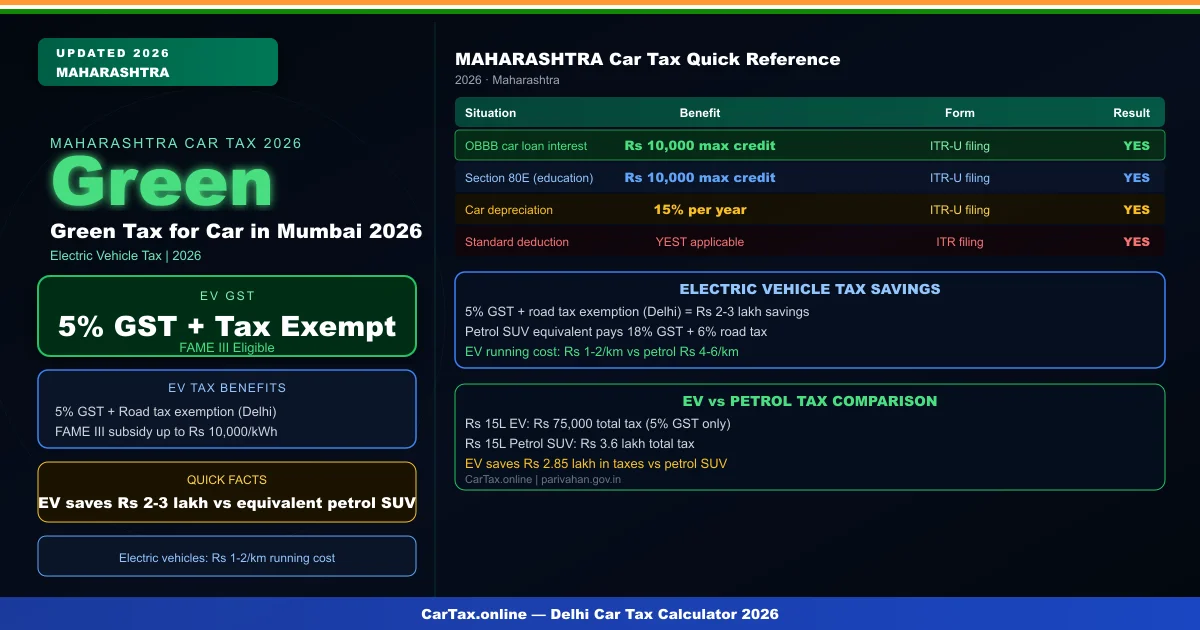Click 'CarTax.online — Delhi Car Tax Calculator 2026' footer
The image size is (1200, 630).
click(x=600, y=614)
